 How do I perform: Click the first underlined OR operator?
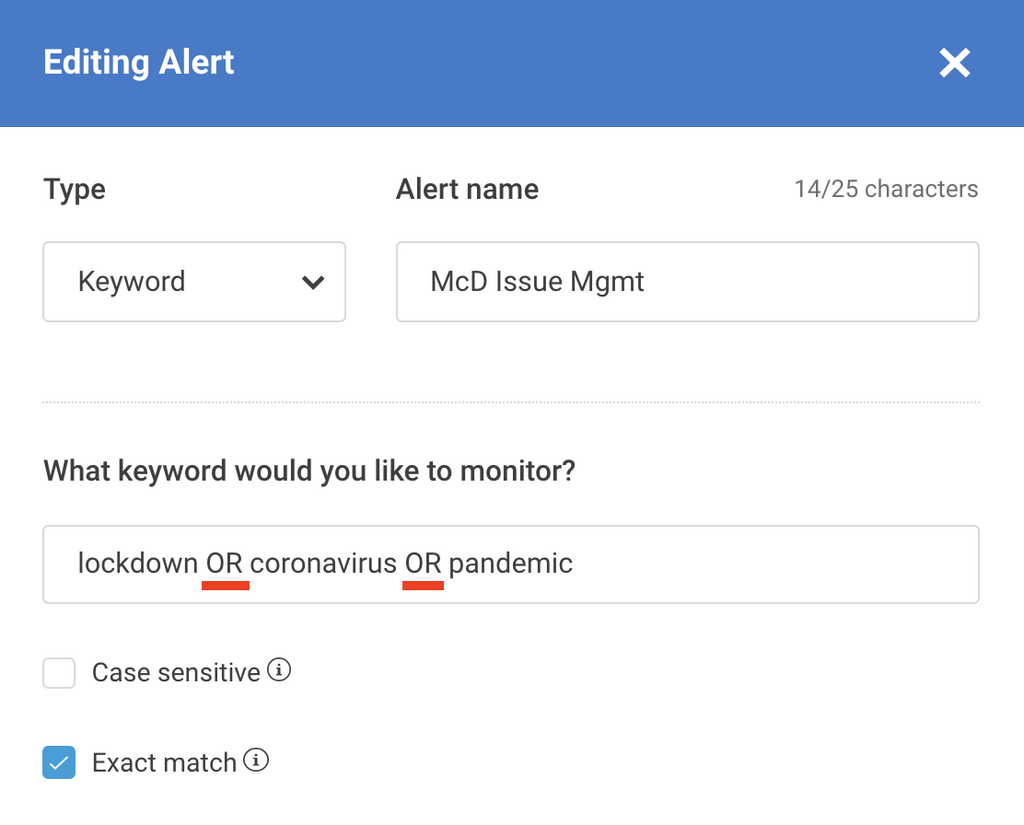pos(225,563)
